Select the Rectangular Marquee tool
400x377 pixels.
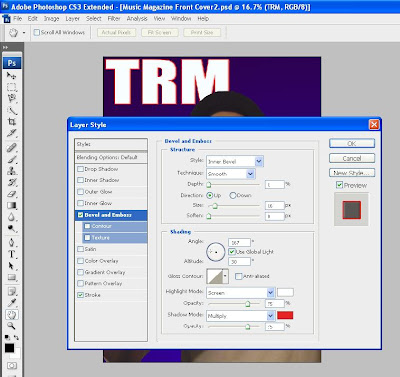point(11,87)
